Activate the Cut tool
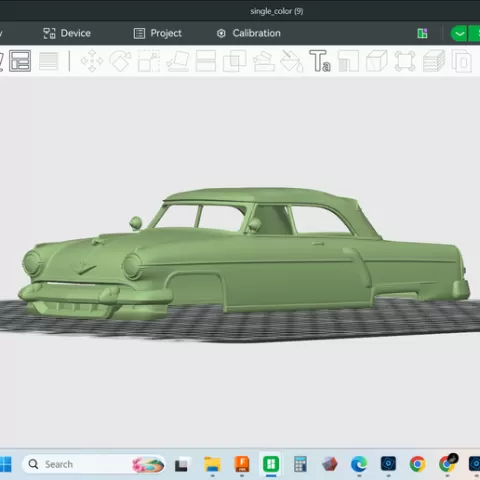Viewport: 480px width, 480px height. 206,61
